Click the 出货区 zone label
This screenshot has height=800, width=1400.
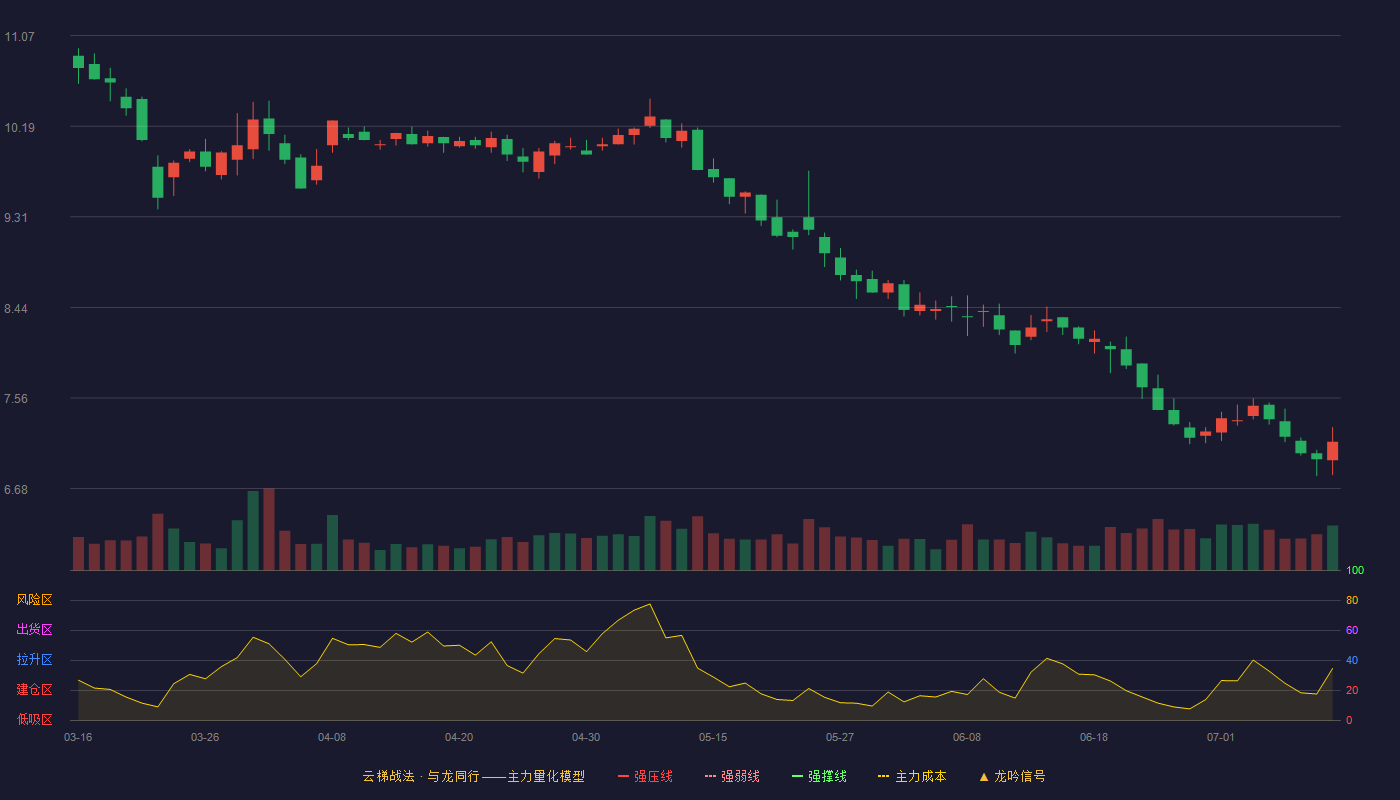(34, 630)
